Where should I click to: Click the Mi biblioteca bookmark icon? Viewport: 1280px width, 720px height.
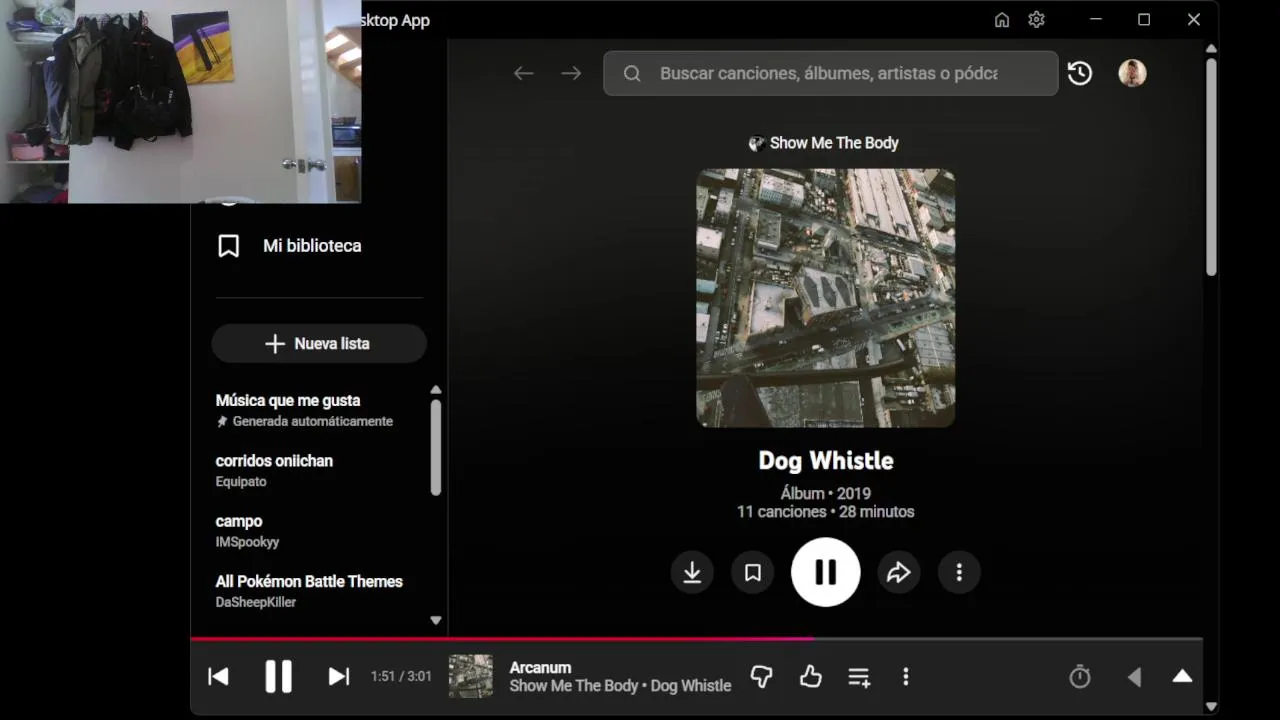coord(229,246)
